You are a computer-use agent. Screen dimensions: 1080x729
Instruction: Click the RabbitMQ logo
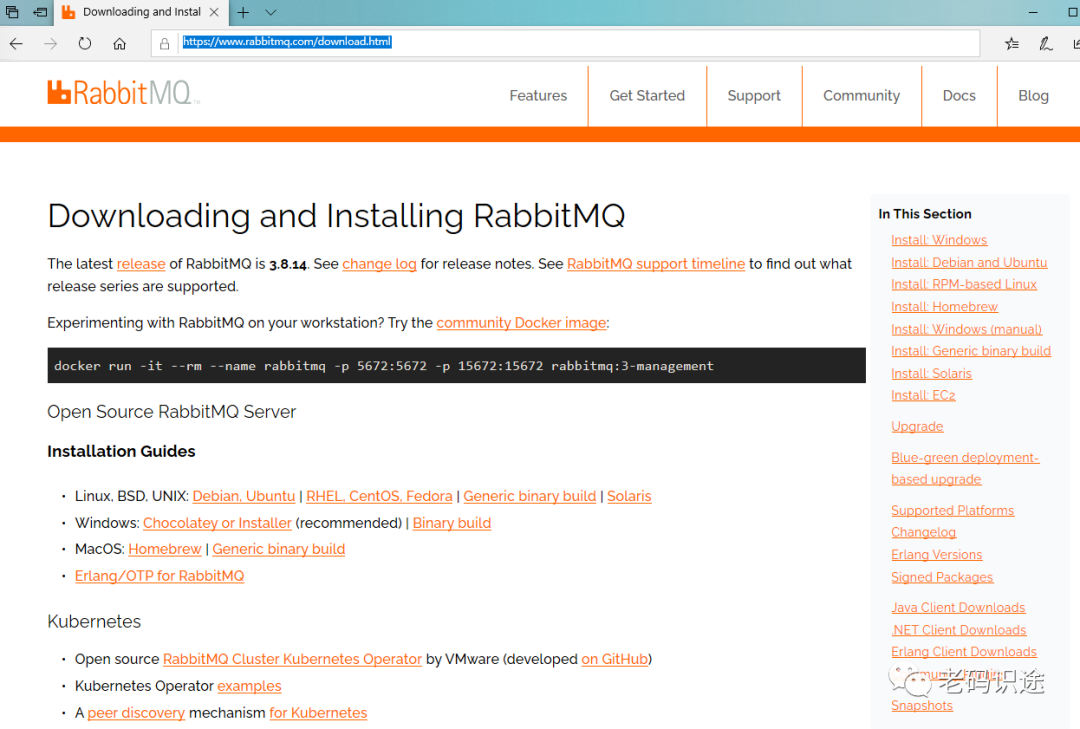[123, 92]
